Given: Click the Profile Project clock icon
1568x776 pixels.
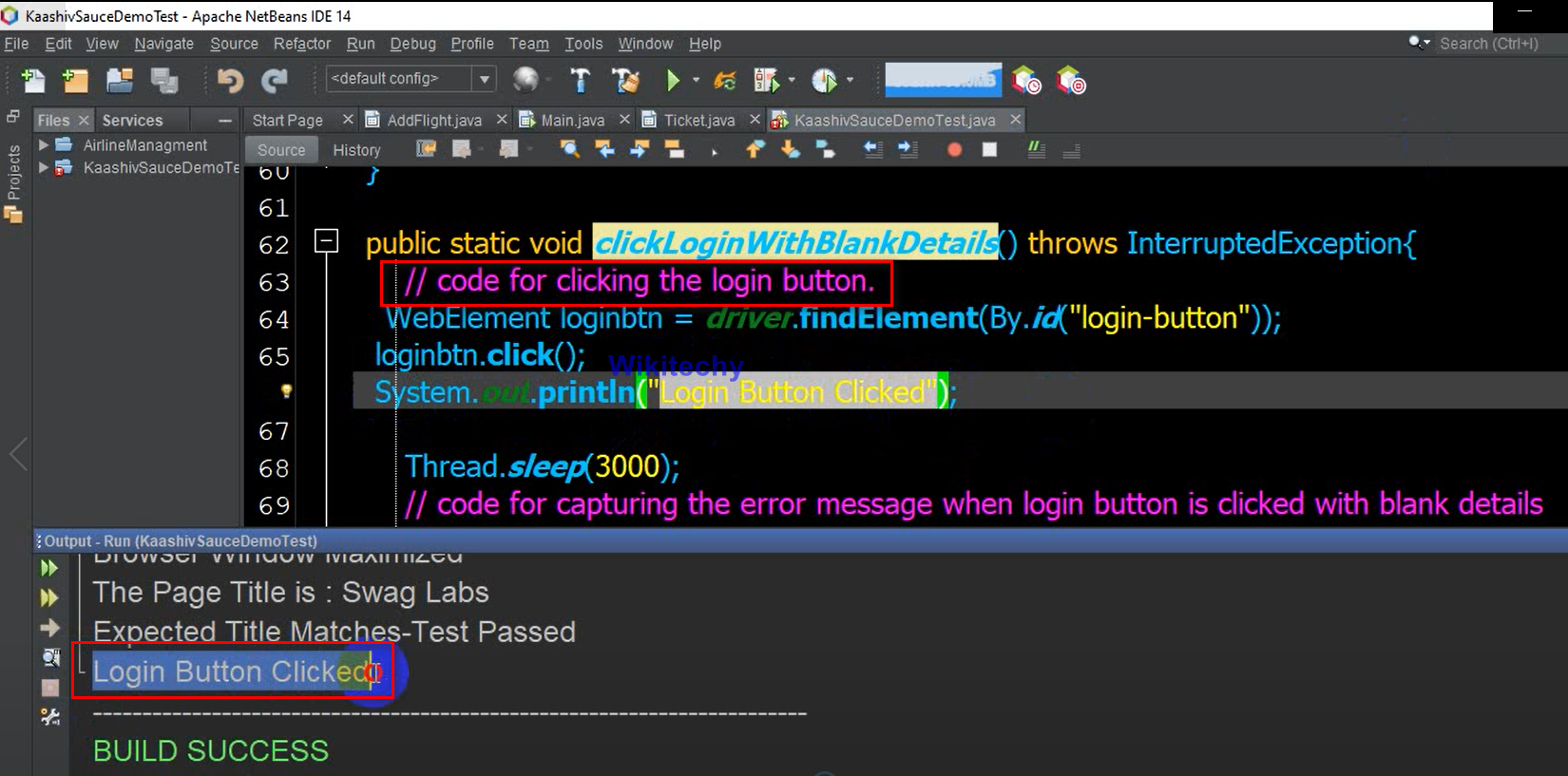Looking at the screenshot, I should point(824,82).
